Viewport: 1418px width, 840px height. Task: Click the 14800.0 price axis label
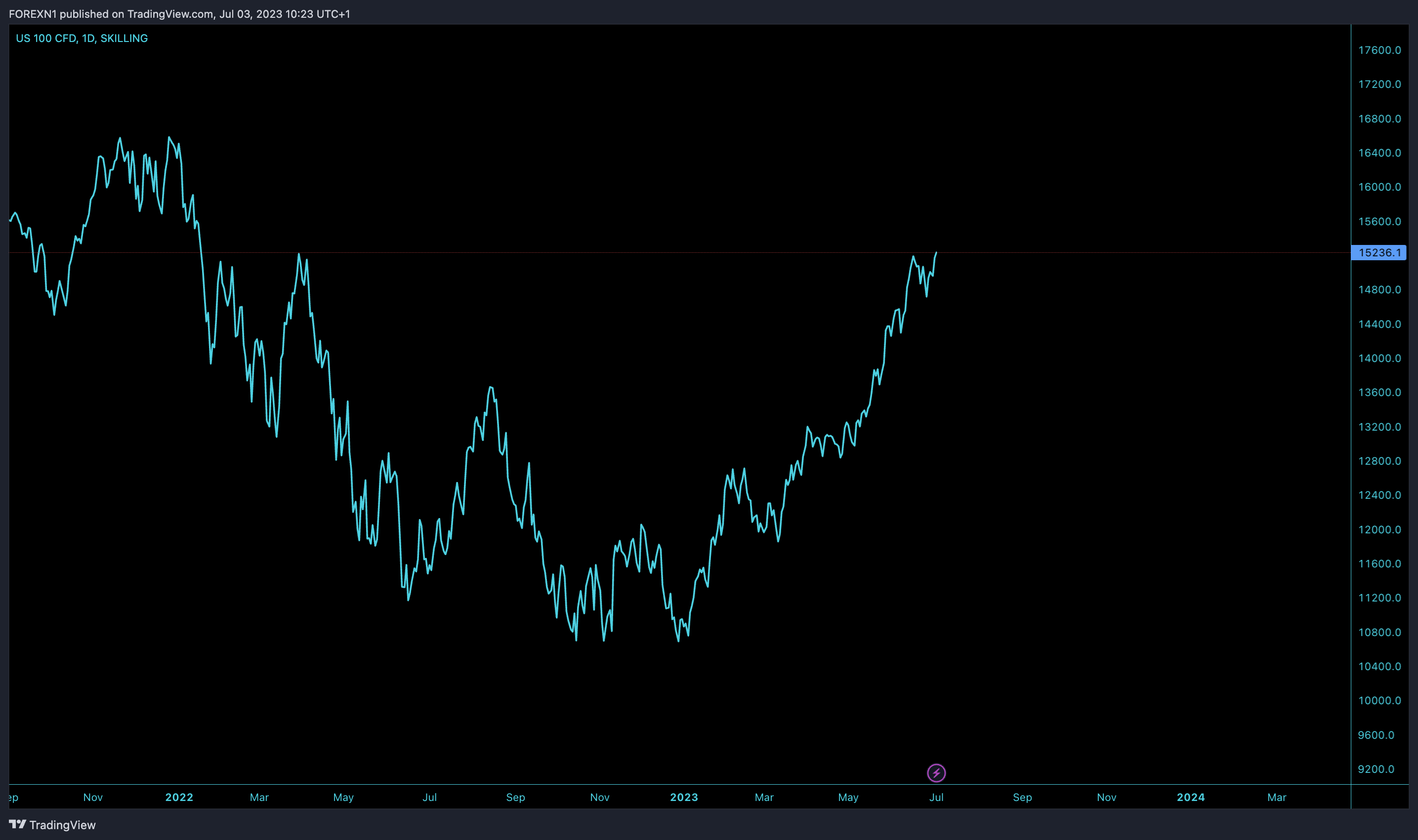coord(1379,289)
